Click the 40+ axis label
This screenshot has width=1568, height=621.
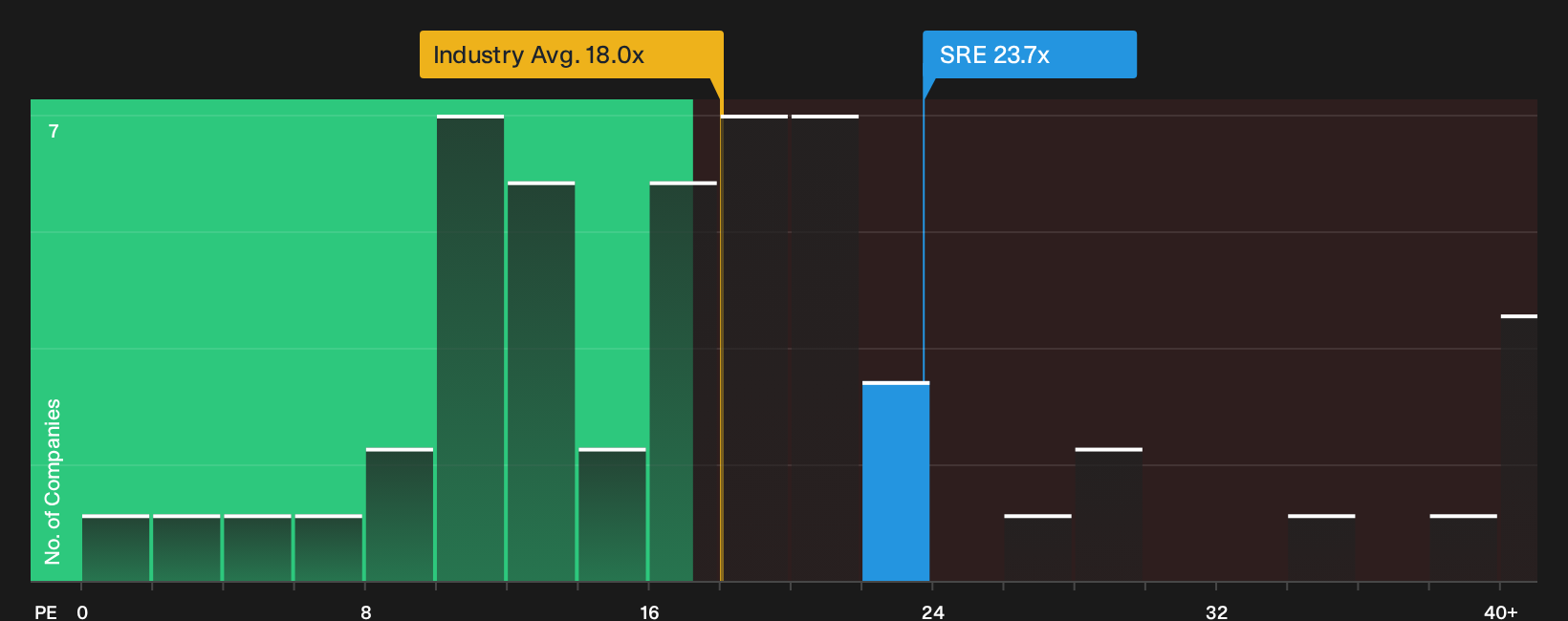[x=1500, y=611]
